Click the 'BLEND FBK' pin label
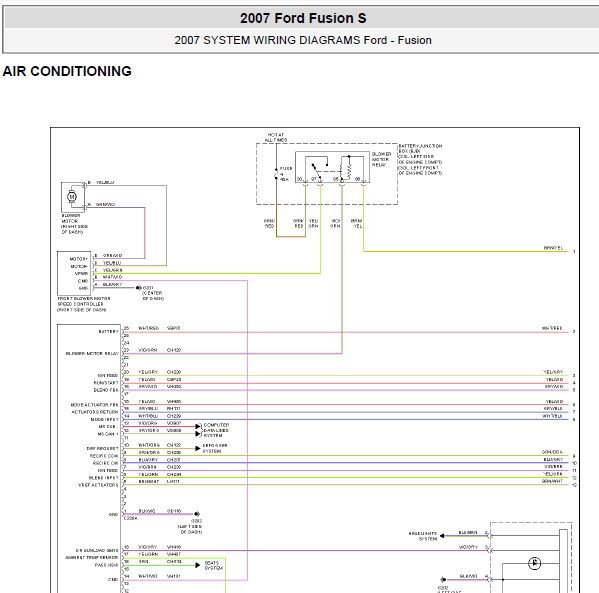This screenshot has width=599, height=593. 106,390
